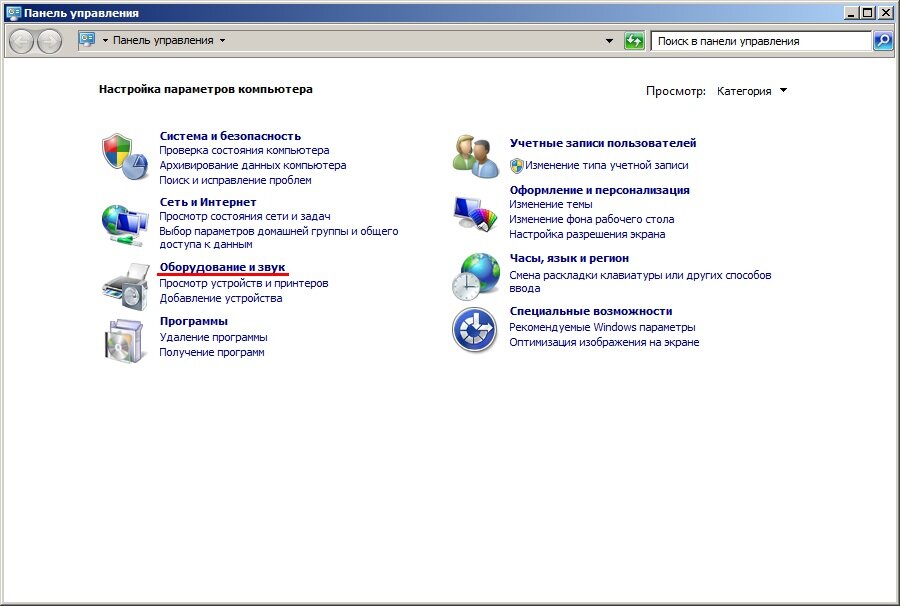Open Сеть и Интернет category
Screen dimensions: 900x606
pyautogui.click(x=208, y=202)
